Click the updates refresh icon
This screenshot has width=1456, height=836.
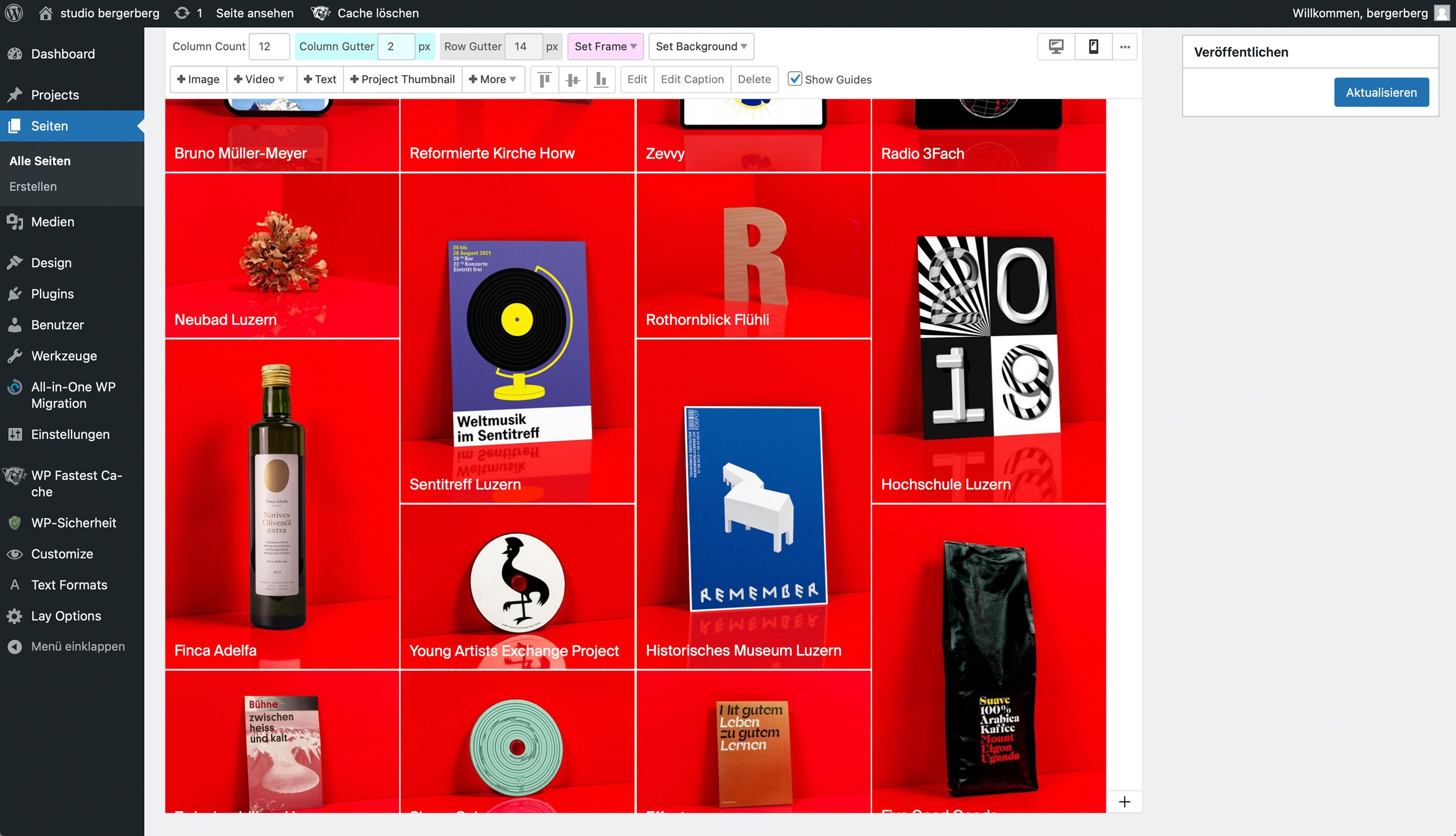click(x=182, y=13)
